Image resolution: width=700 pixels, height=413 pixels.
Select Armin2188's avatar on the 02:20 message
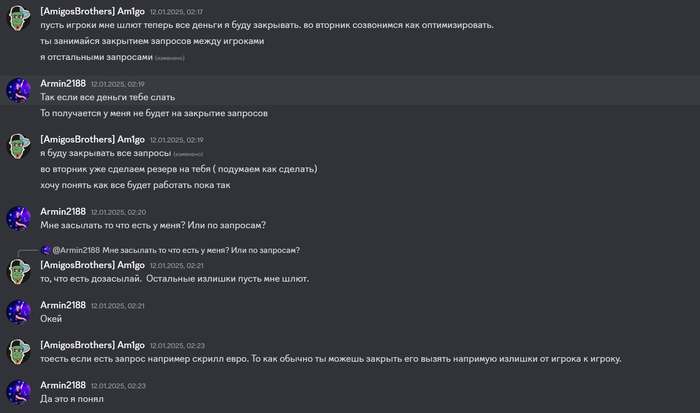(18, 219)
